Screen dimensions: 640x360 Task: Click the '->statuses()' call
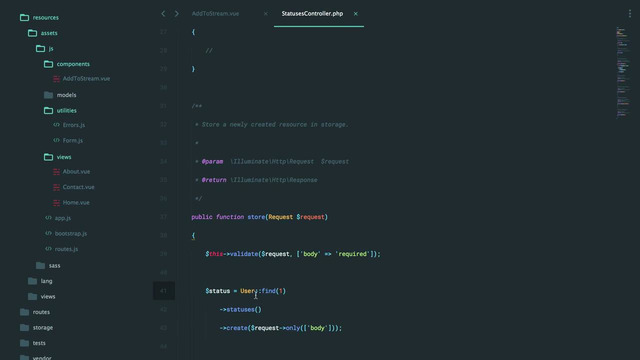[240, 309]
